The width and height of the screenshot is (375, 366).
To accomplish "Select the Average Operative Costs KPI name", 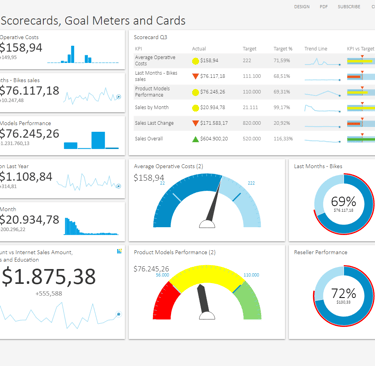I will (x=155, y=60).
